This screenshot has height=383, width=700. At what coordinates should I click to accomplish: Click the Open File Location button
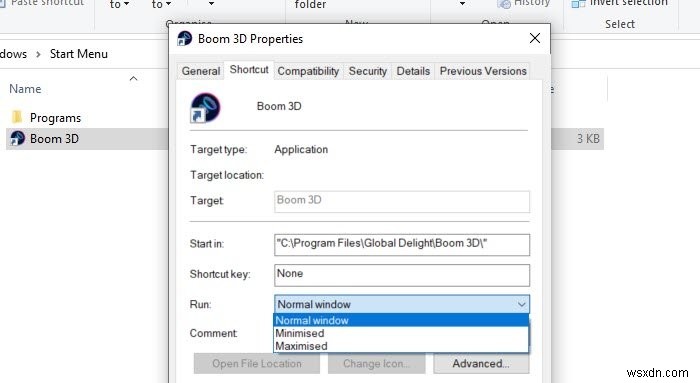(x=257, y=363)
